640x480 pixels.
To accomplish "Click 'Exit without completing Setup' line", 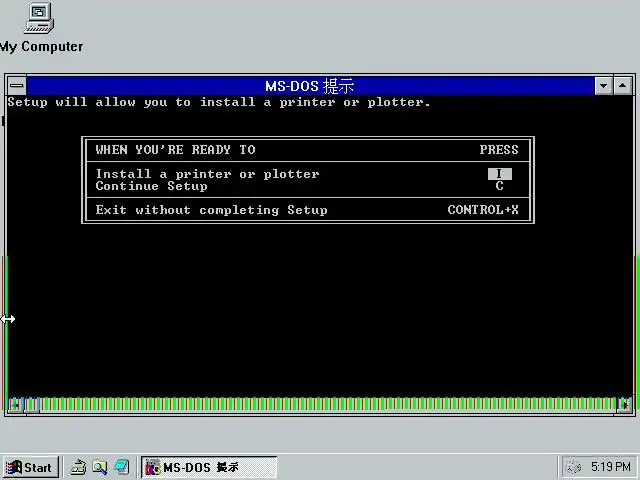I will pyautogui.click(x=211, y=210).
